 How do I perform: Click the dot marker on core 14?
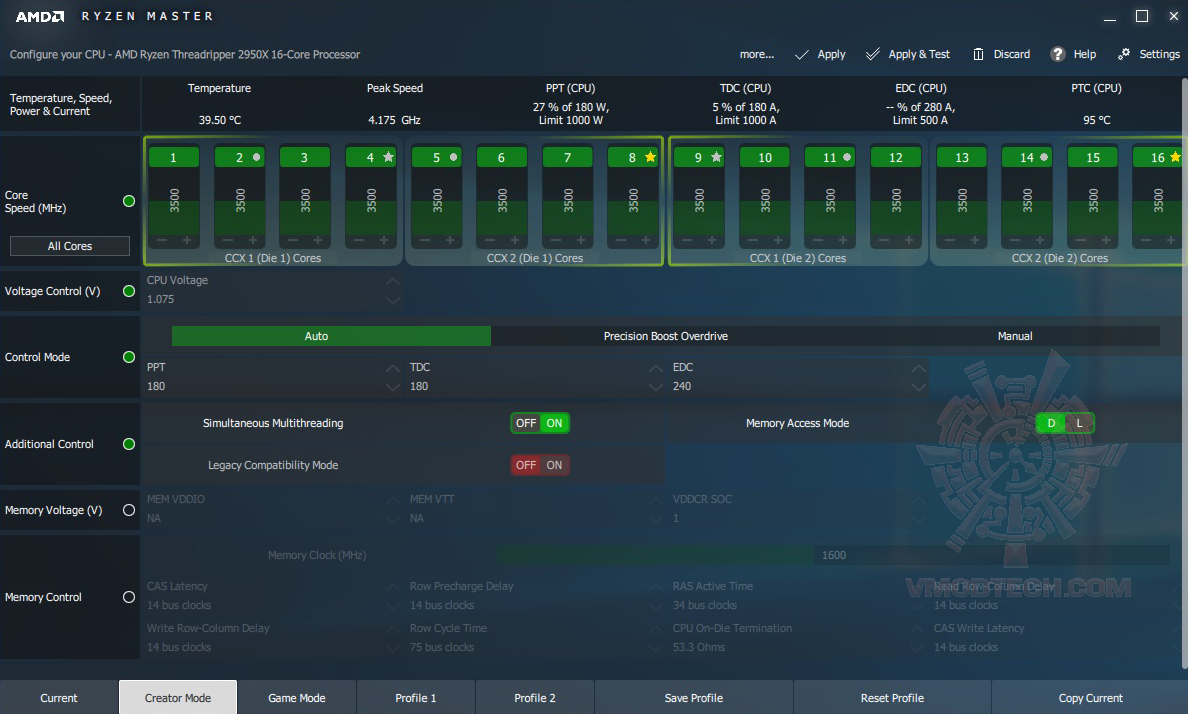[1044, 157]
